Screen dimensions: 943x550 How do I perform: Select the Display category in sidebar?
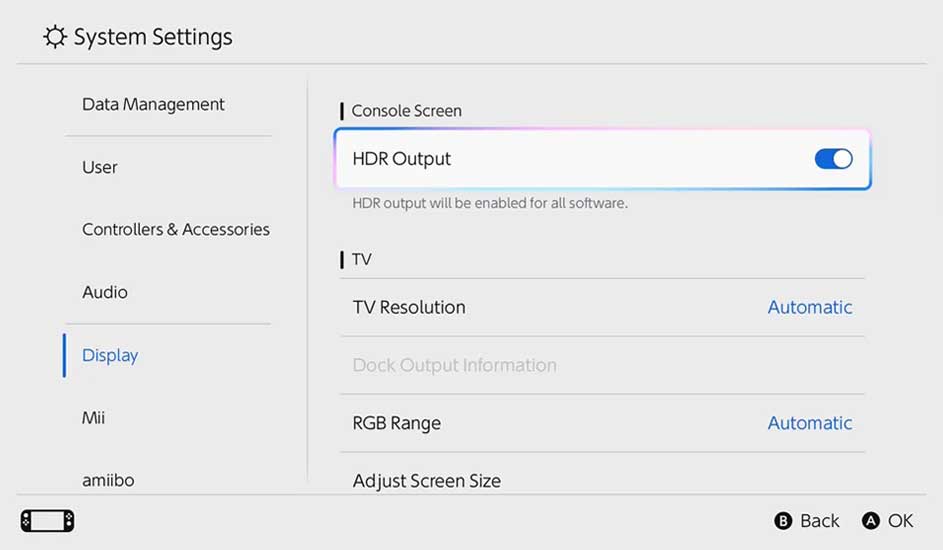(x=110, y=355)
